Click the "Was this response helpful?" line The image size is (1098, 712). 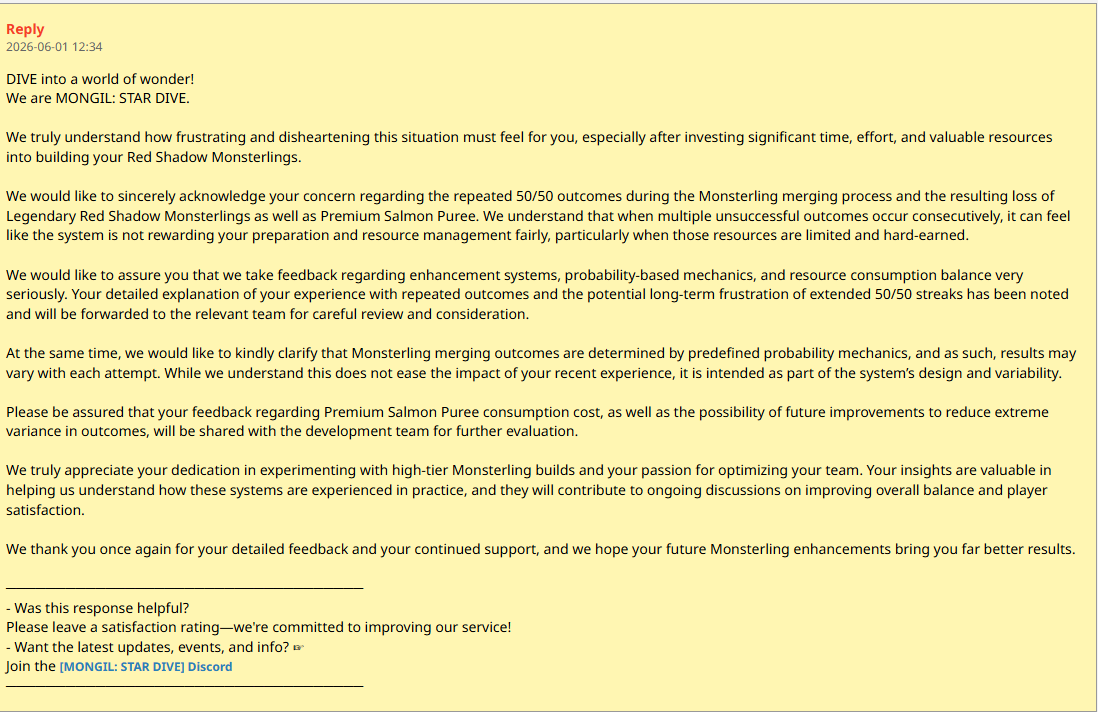click(x=97, y=608)
